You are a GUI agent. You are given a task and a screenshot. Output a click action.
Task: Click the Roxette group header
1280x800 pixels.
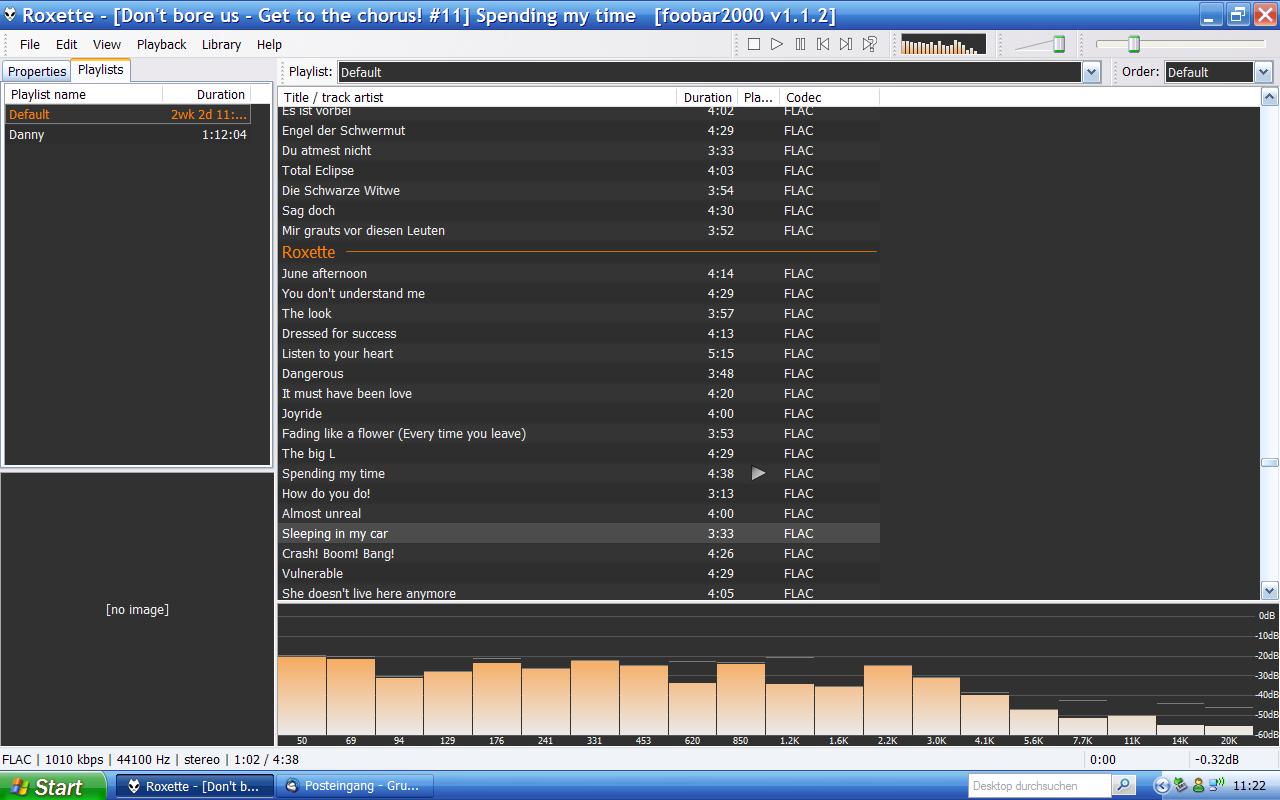pyautogui.click(x=579, y=252)
